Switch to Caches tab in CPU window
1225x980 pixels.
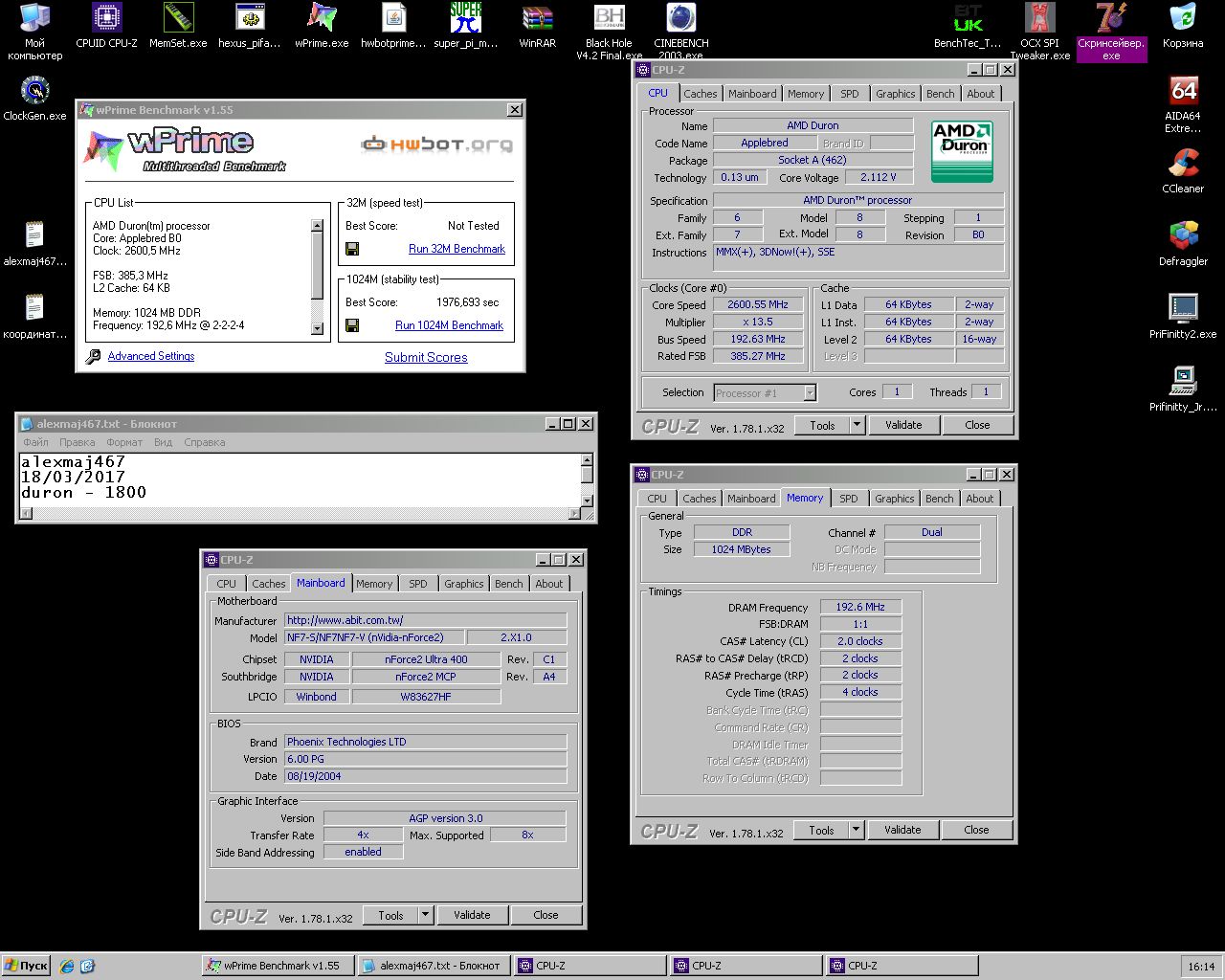pyautogui.click(x=700, y=94)
